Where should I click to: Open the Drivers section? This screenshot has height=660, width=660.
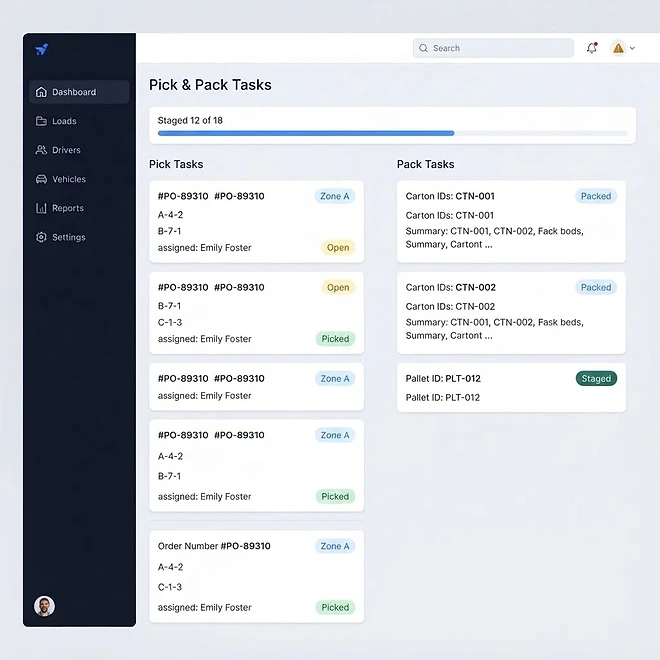click(x=79, y=150)
